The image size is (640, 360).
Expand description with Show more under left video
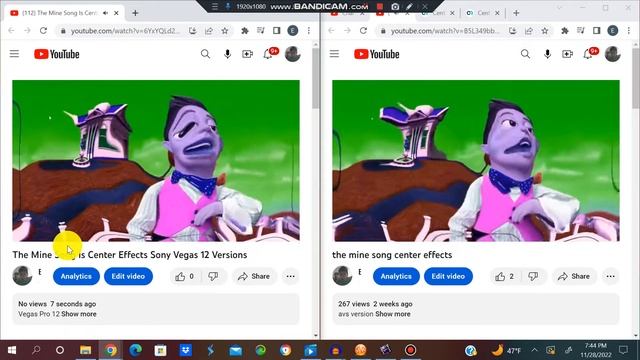tap(79, 314)
